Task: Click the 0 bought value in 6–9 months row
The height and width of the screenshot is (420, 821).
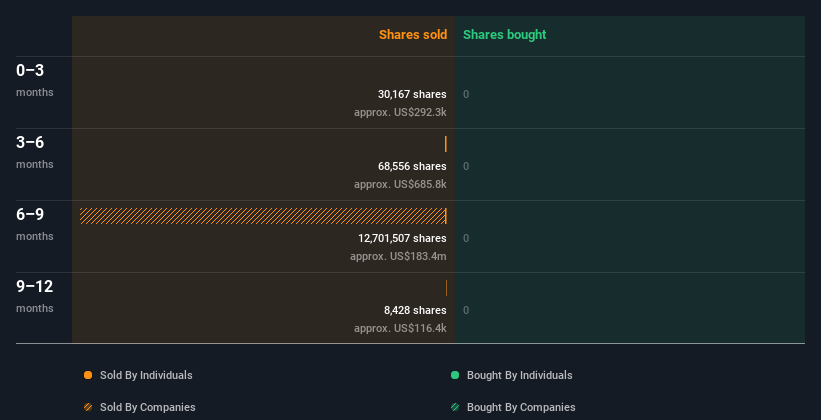Action: pyautogui.click(x=466, y=238)
